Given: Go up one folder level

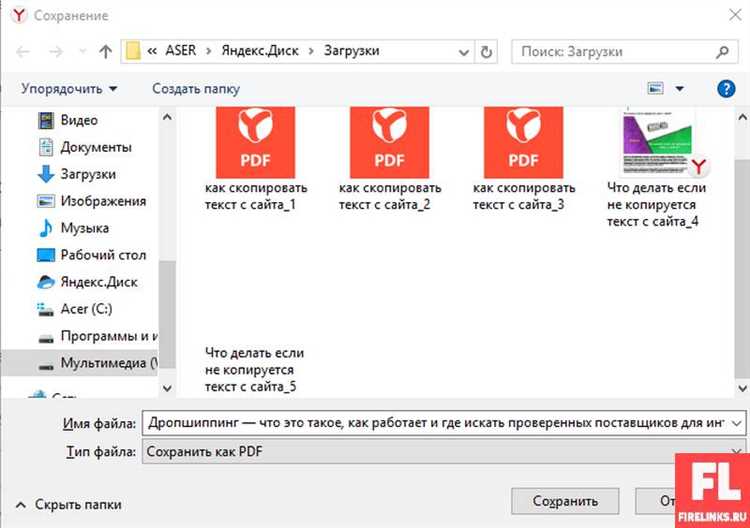Looking at the screenshot, I should click(x=106, y=51).
